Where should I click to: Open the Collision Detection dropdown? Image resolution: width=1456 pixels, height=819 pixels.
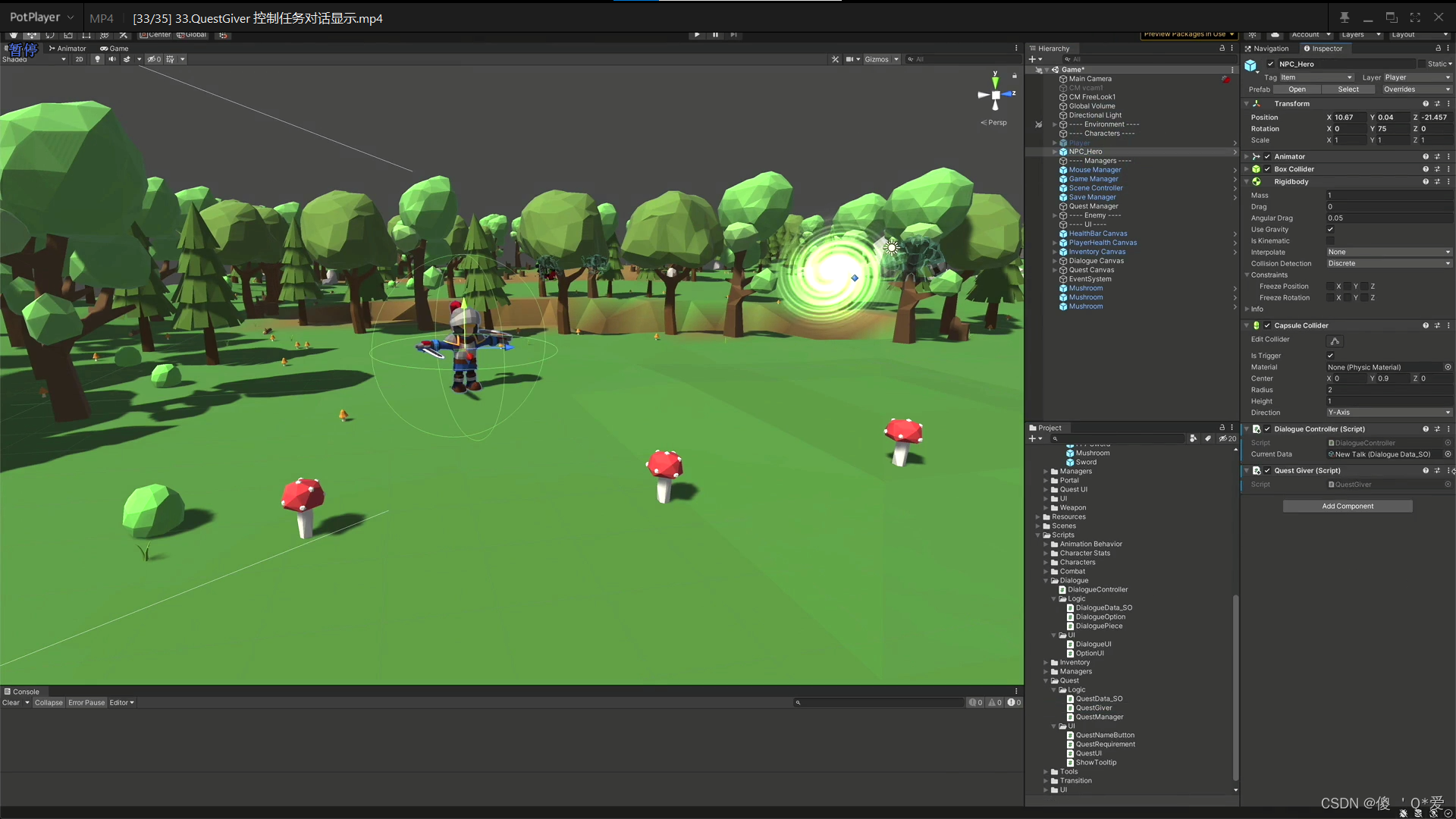point(1389,264)
